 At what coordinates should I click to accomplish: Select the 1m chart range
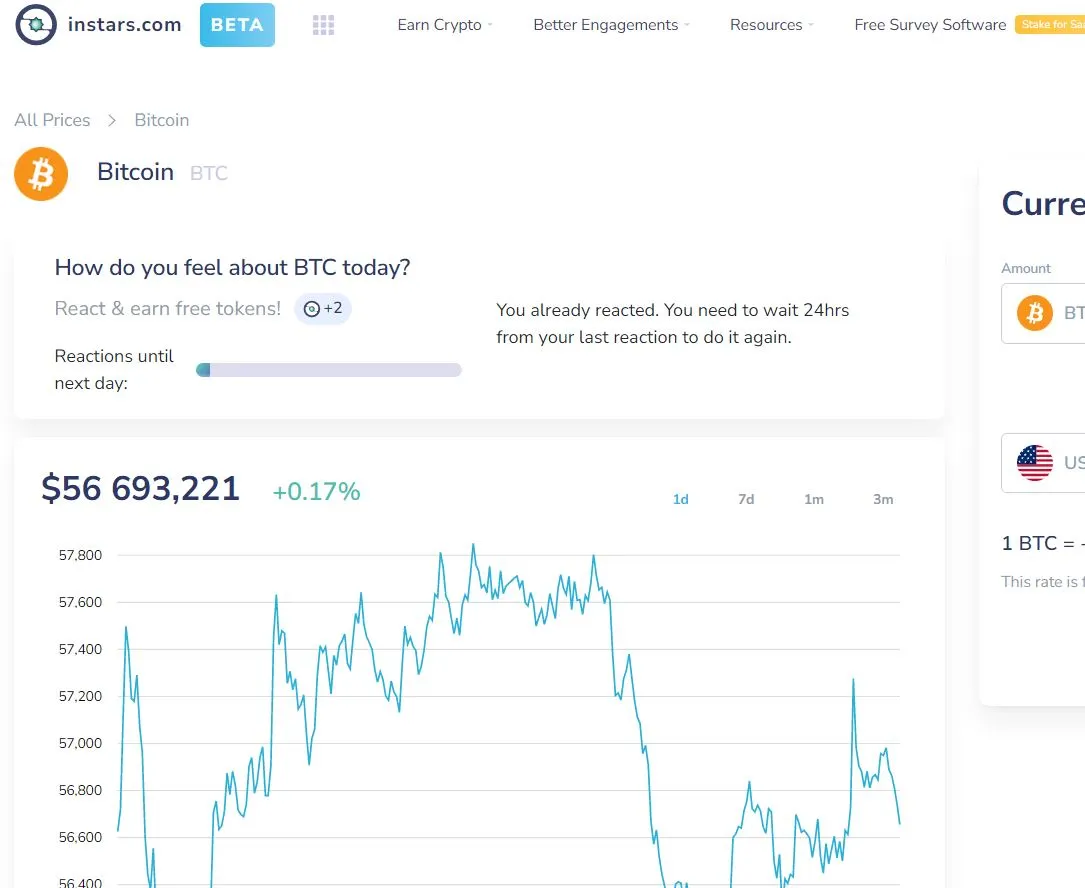(x=814, y=499)
